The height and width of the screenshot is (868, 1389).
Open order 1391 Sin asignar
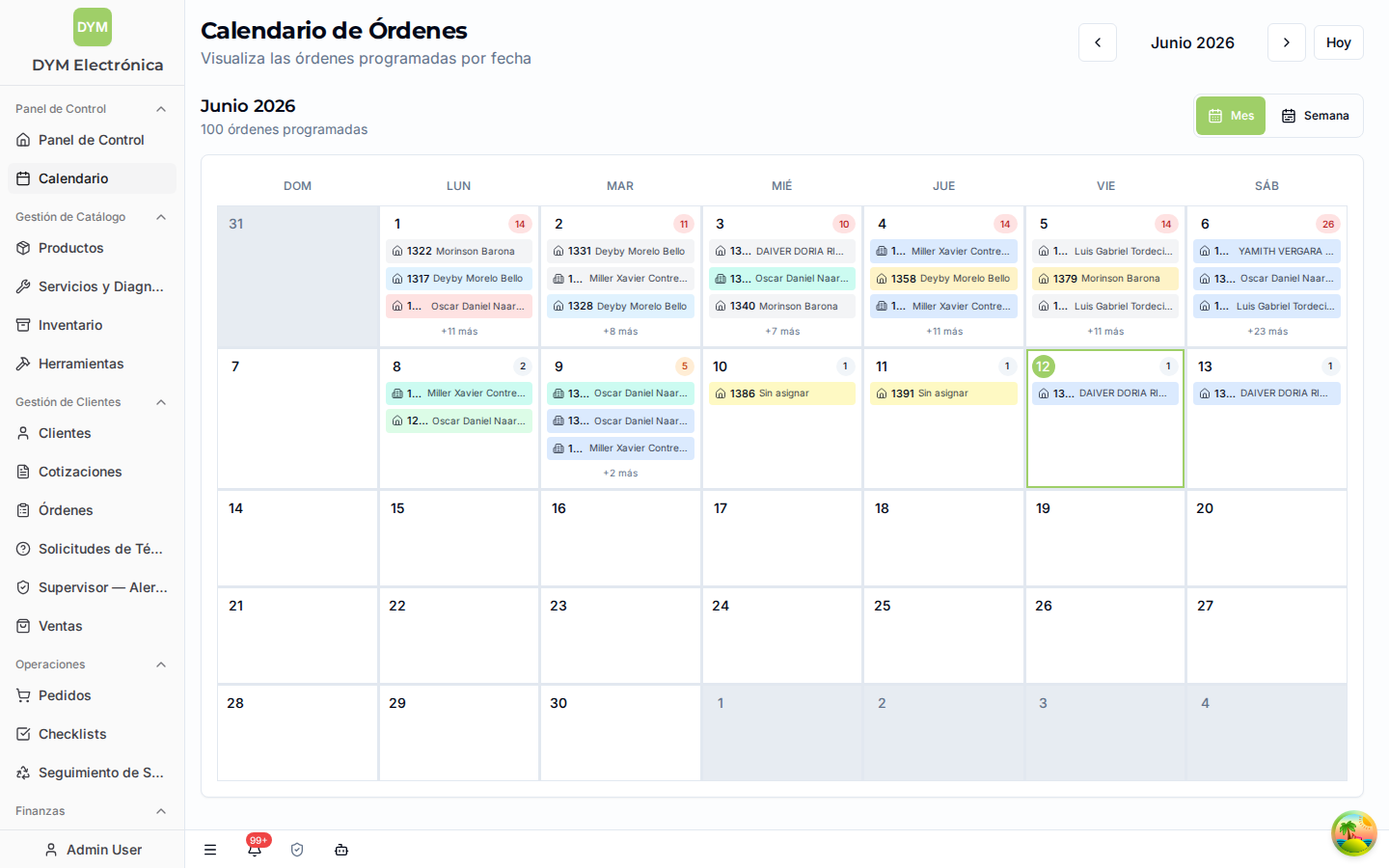click(943, 393)
